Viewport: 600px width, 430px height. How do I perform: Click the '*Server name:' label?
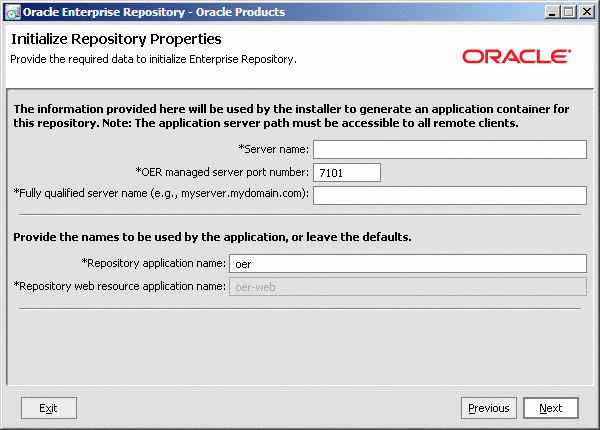click(273, 149)
